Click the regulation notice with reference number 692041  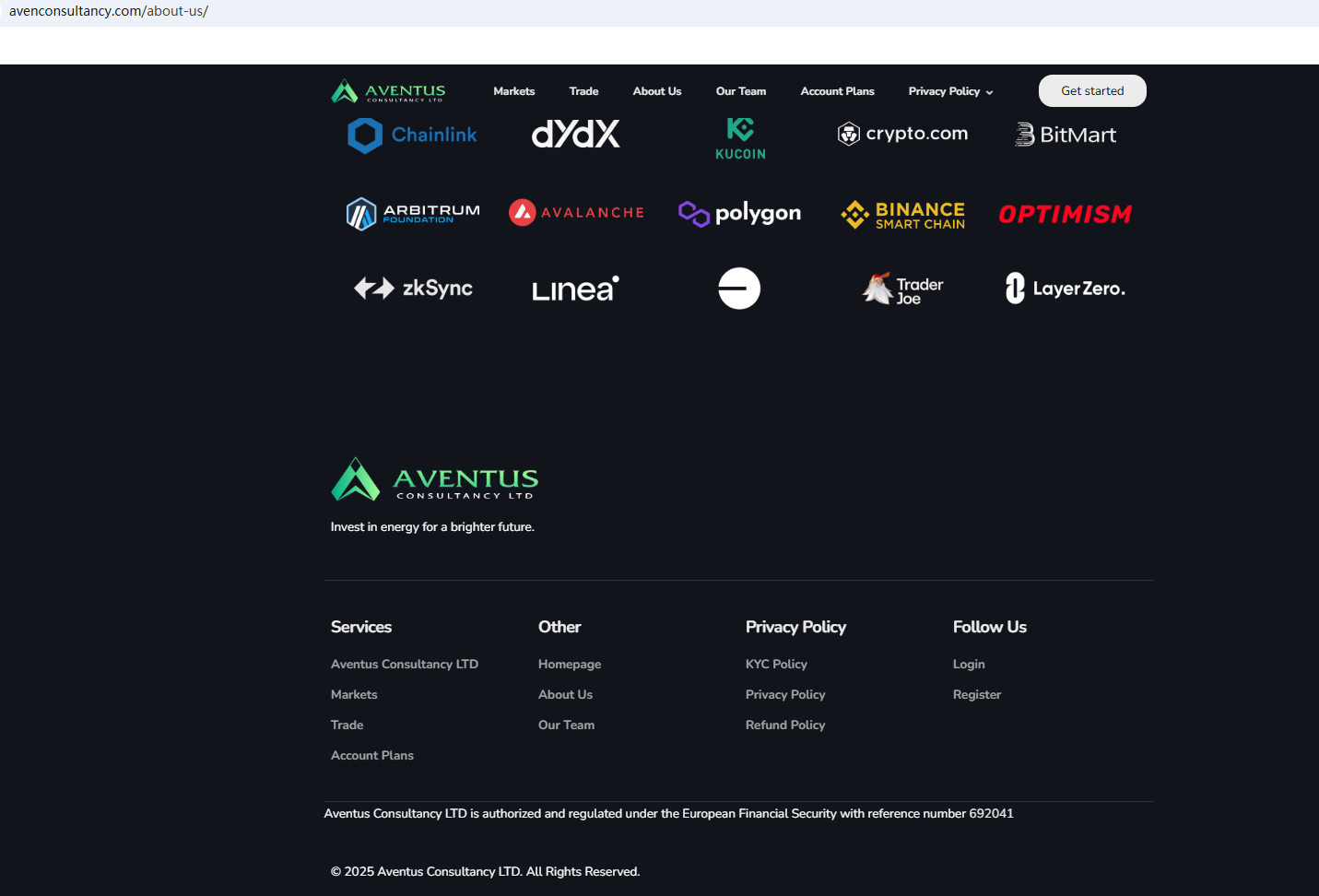[668, 813]
